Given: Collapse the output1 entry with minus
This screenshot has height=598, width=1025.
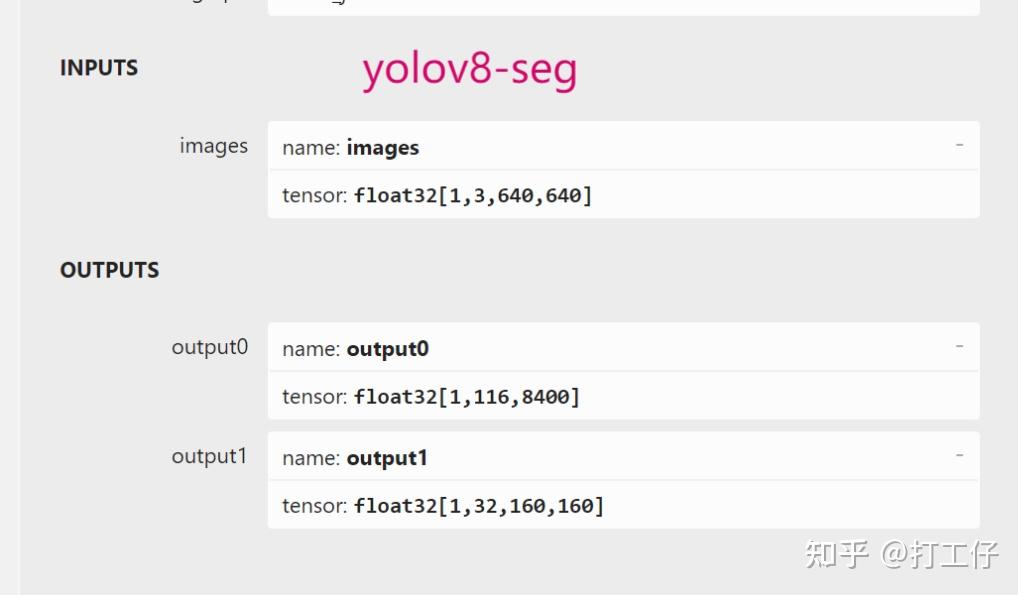Looking at the screenshot, I should (958, 456).
